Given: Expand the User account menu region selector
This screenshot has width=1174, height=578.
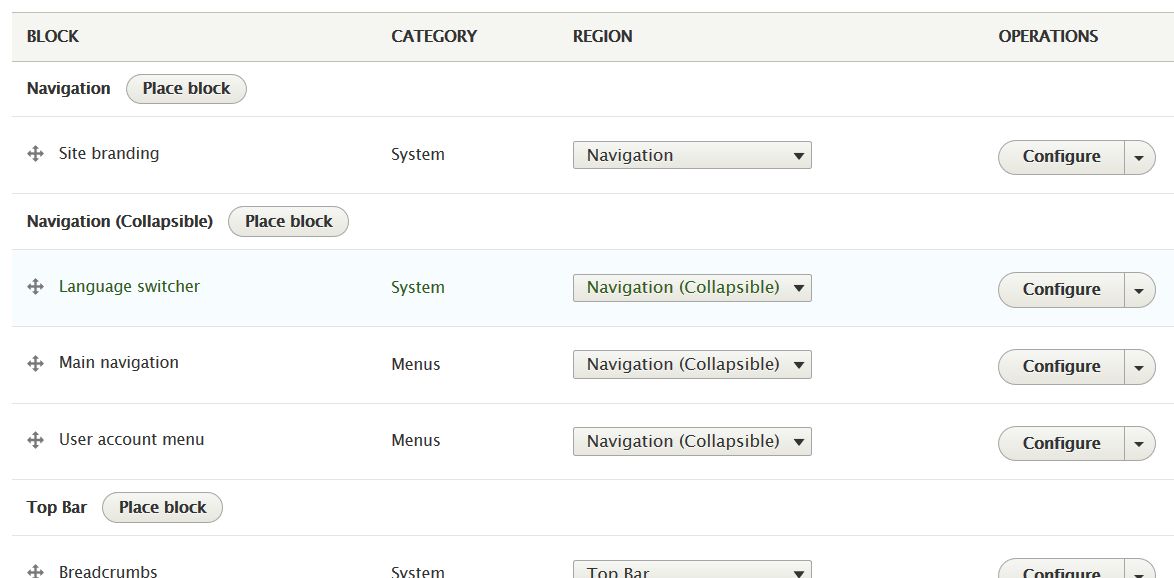Looking at the screenshot, I should click(691, 440).
